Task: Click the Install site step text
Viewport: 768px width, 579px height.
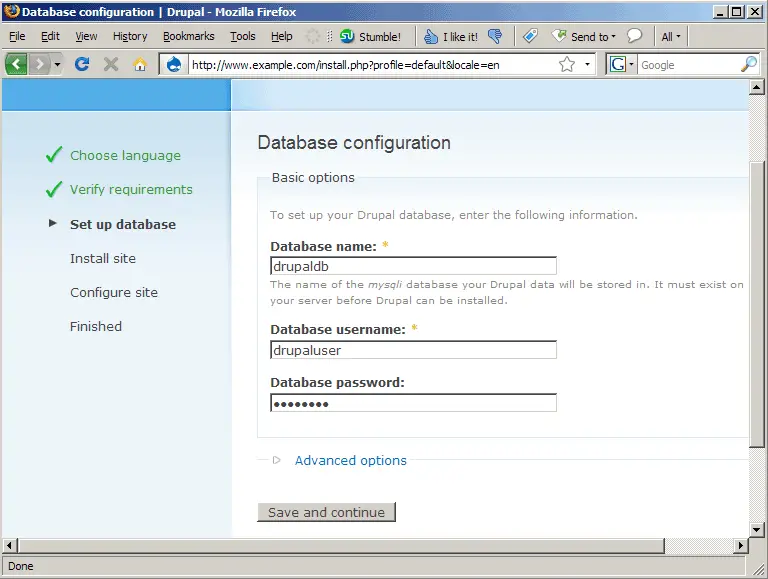Action: pos(103,258)
